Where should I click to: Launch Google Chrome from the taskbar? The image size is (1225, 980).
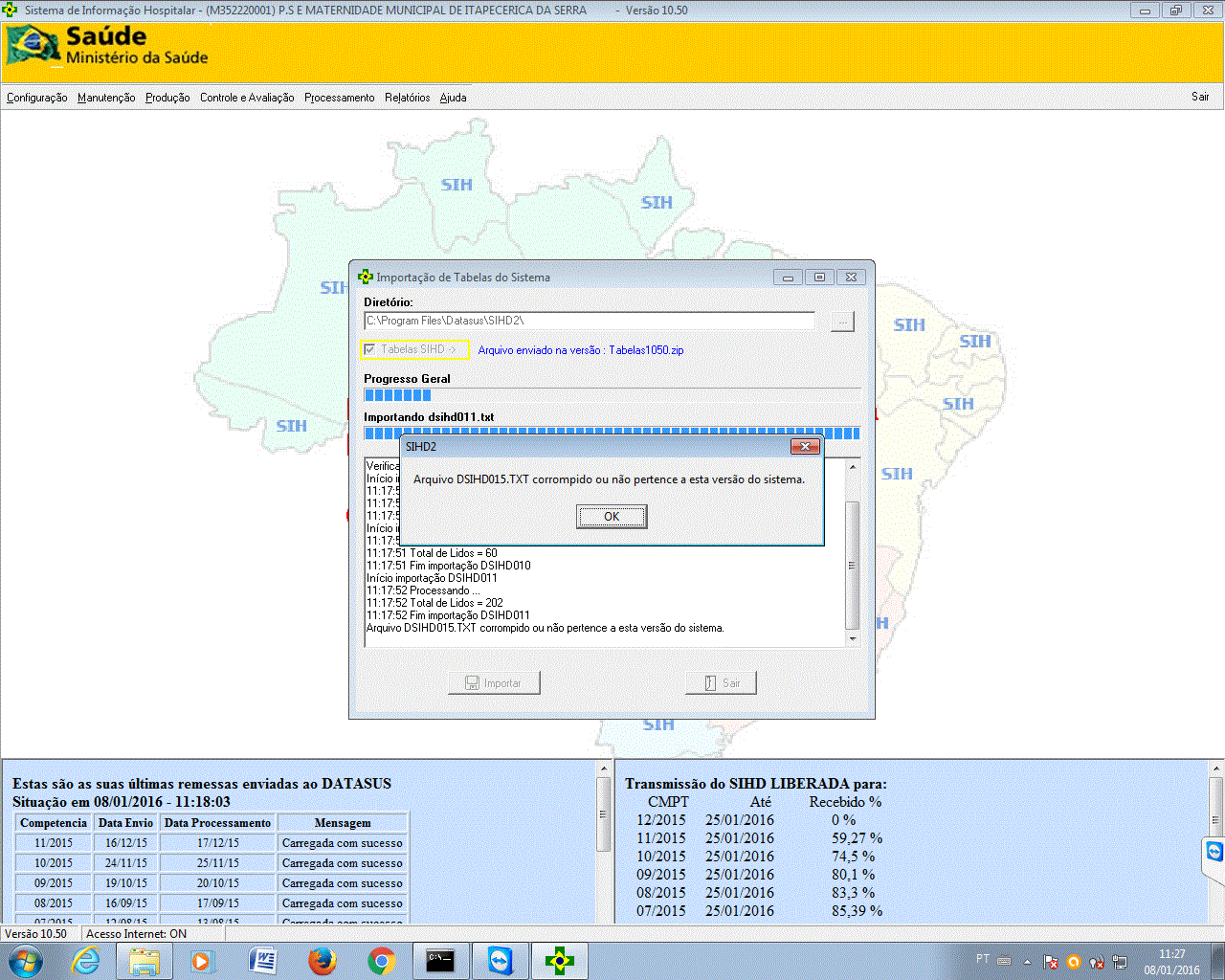click(382, 961)
